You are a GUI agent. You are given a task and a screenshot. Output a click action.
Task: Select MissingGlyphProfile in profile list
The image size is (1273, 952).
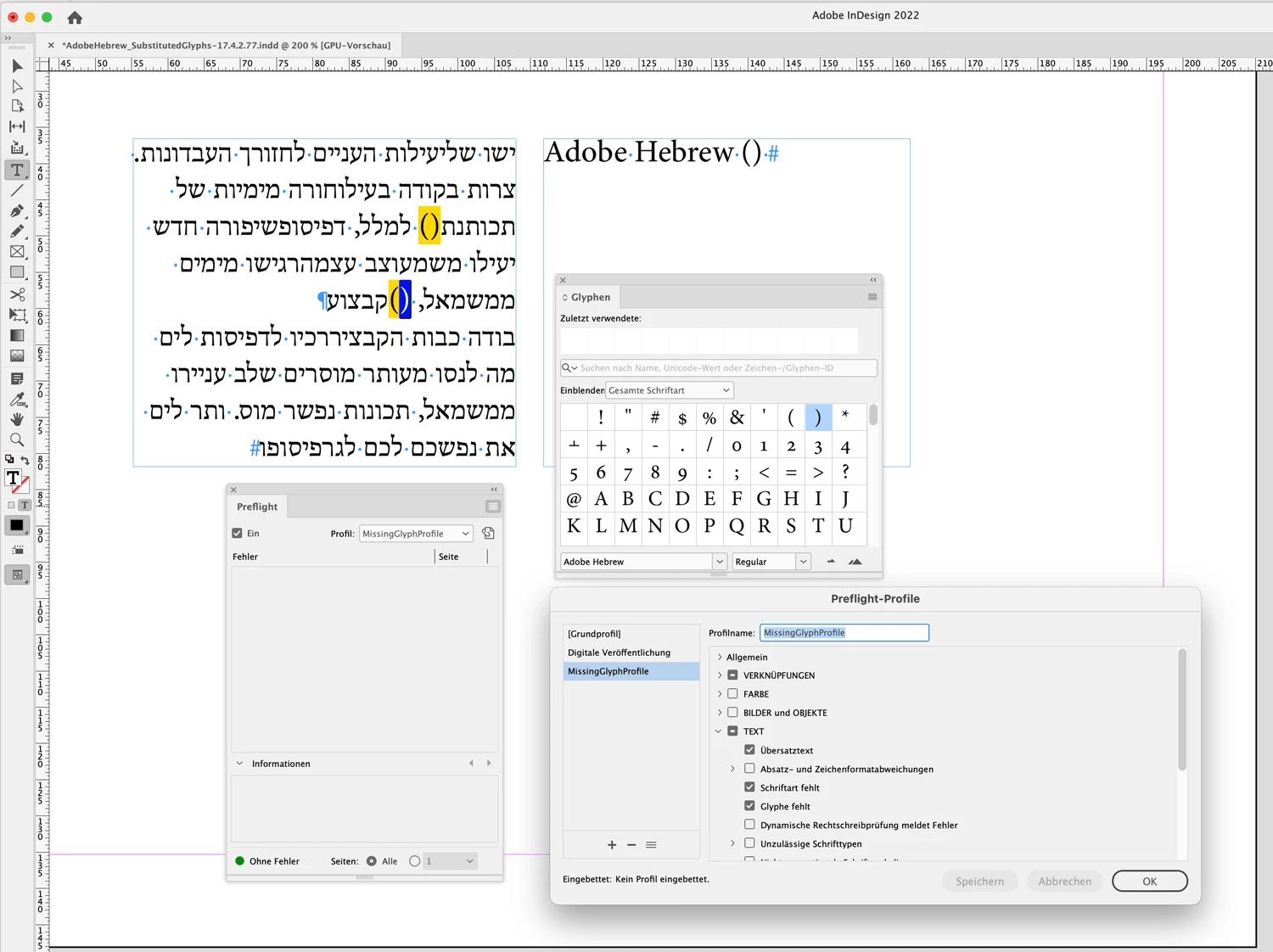[x=631, y=671]
